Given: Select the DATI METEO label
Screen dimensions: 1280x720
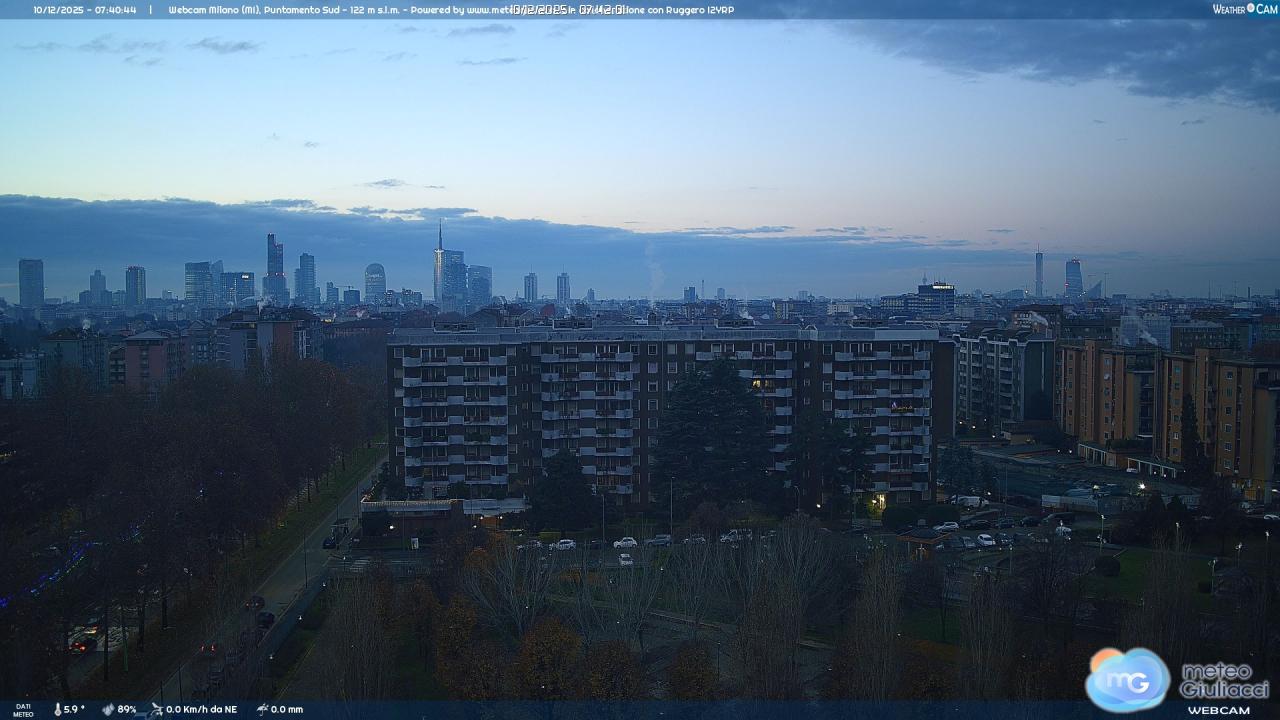Looking at the screenshot, I should point(22,710).
